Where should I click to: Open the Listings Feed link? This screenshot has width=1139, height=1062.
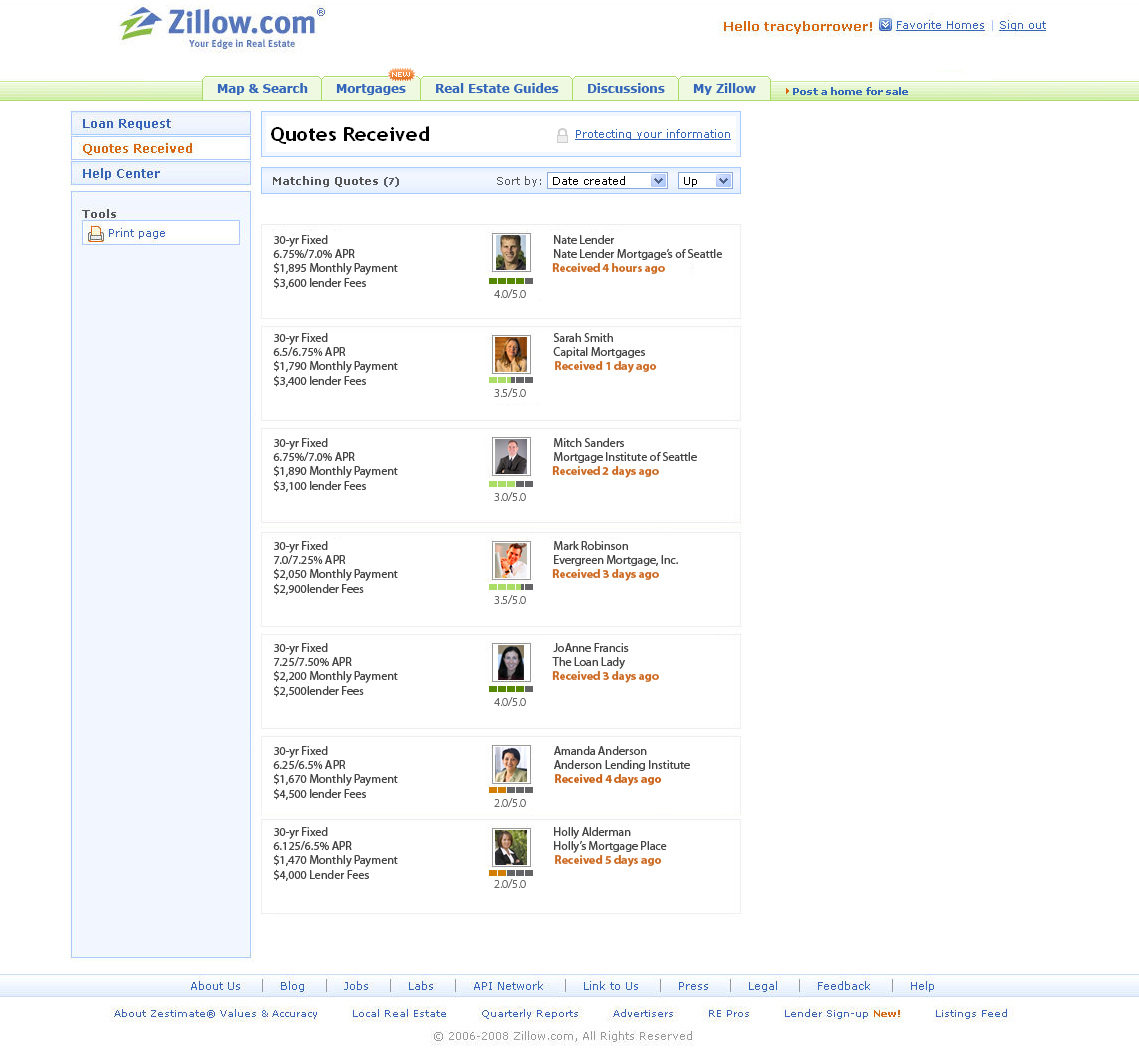click(971, 1013)
